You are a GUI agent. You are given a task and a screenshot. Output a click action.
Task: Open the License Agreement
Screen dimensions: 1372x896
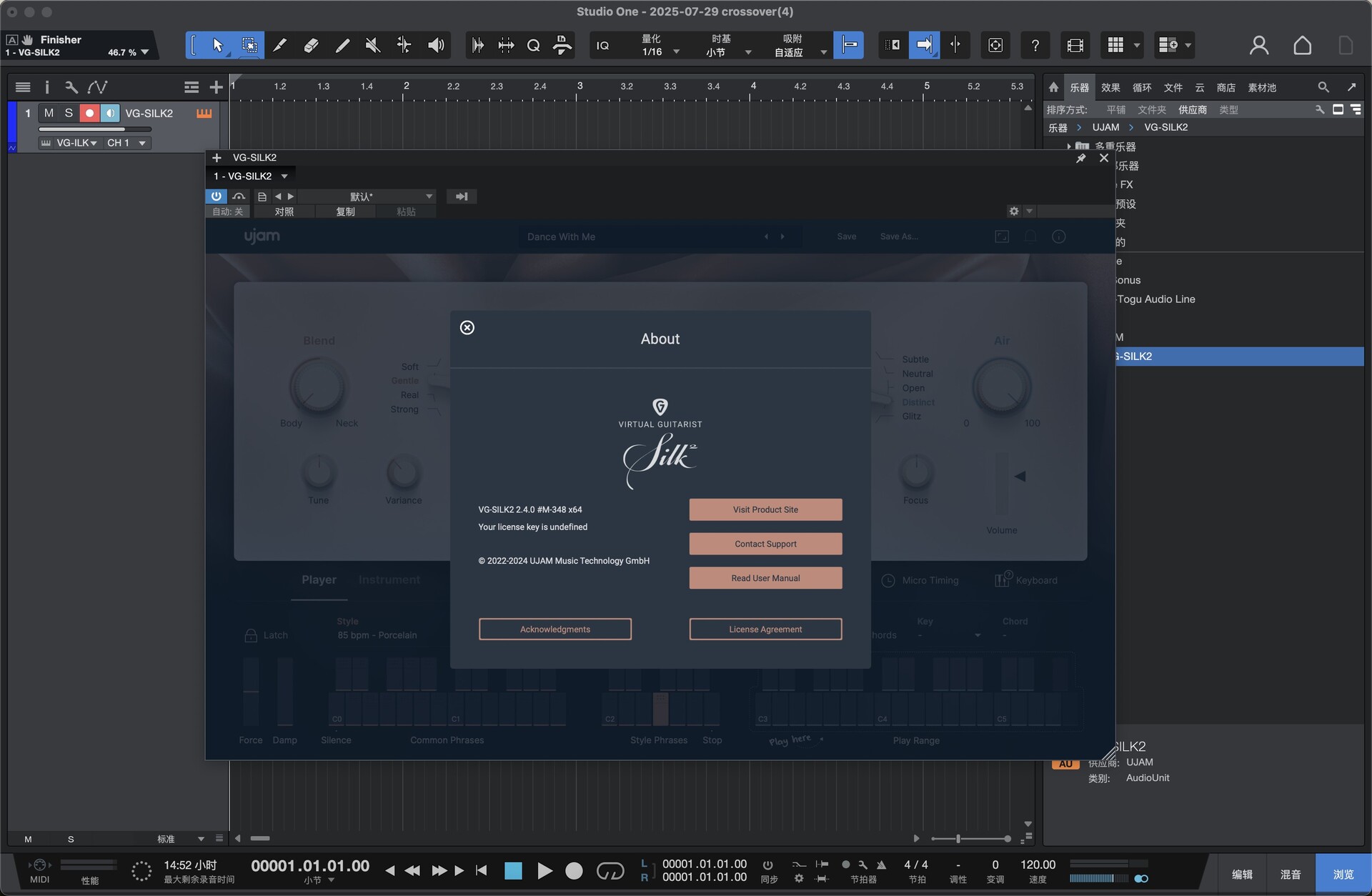(x=765, y=629)
